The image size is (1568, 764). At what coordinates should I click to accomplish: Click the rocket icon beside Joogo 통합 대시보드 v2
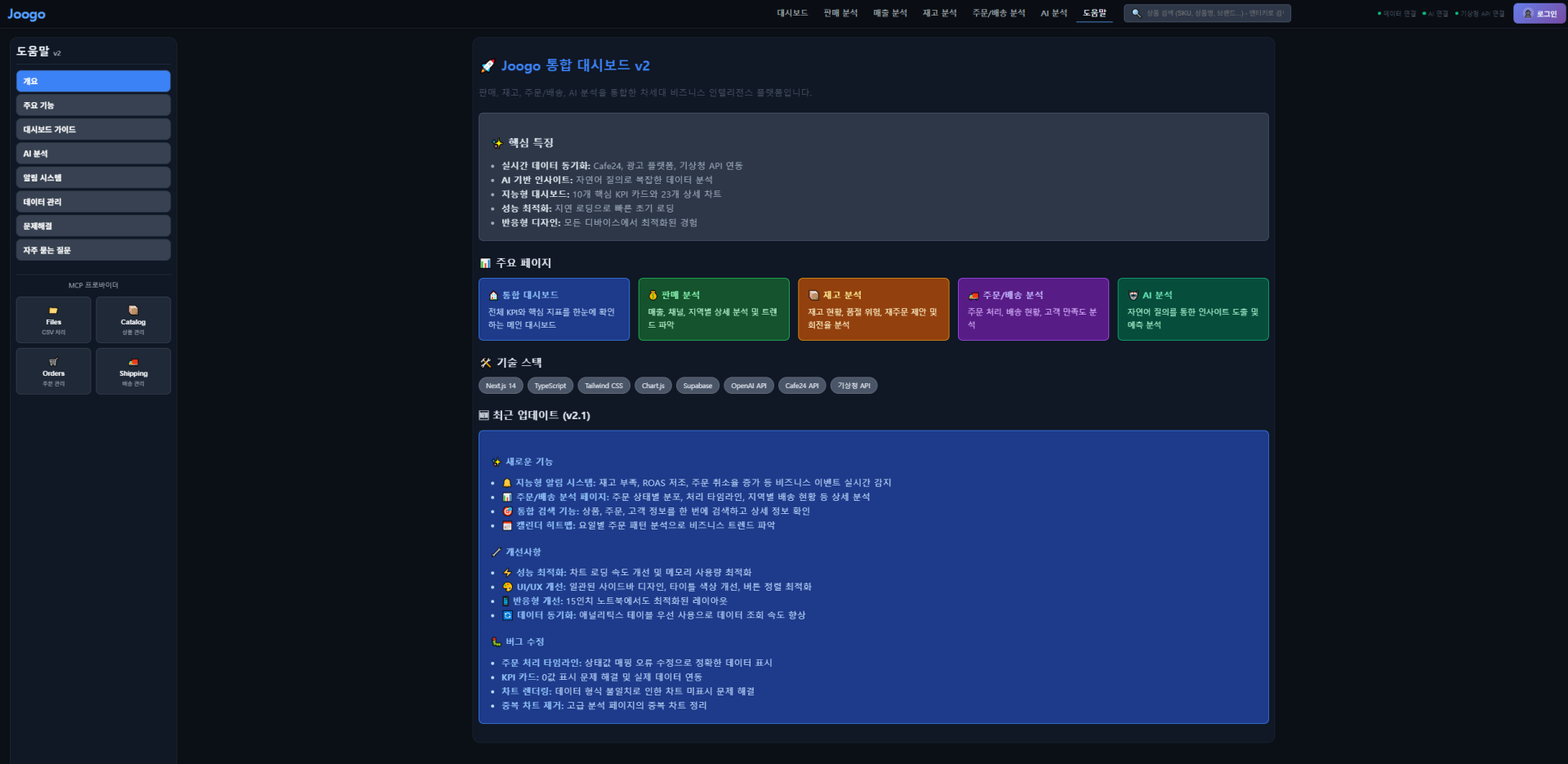[x=488, y=66]
